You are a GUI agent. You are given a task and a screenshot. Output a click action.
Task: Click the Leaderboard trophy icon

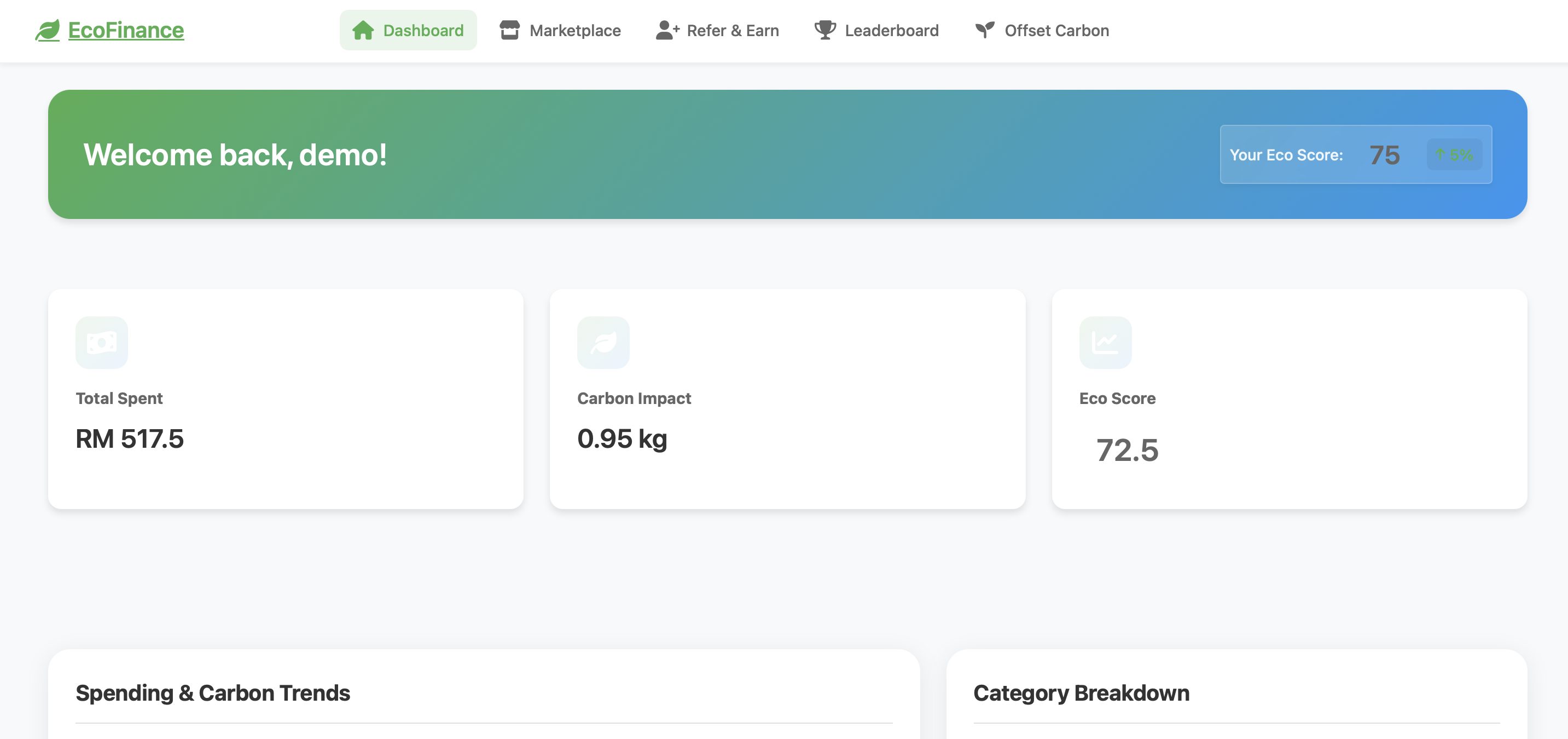click(826, 30)
